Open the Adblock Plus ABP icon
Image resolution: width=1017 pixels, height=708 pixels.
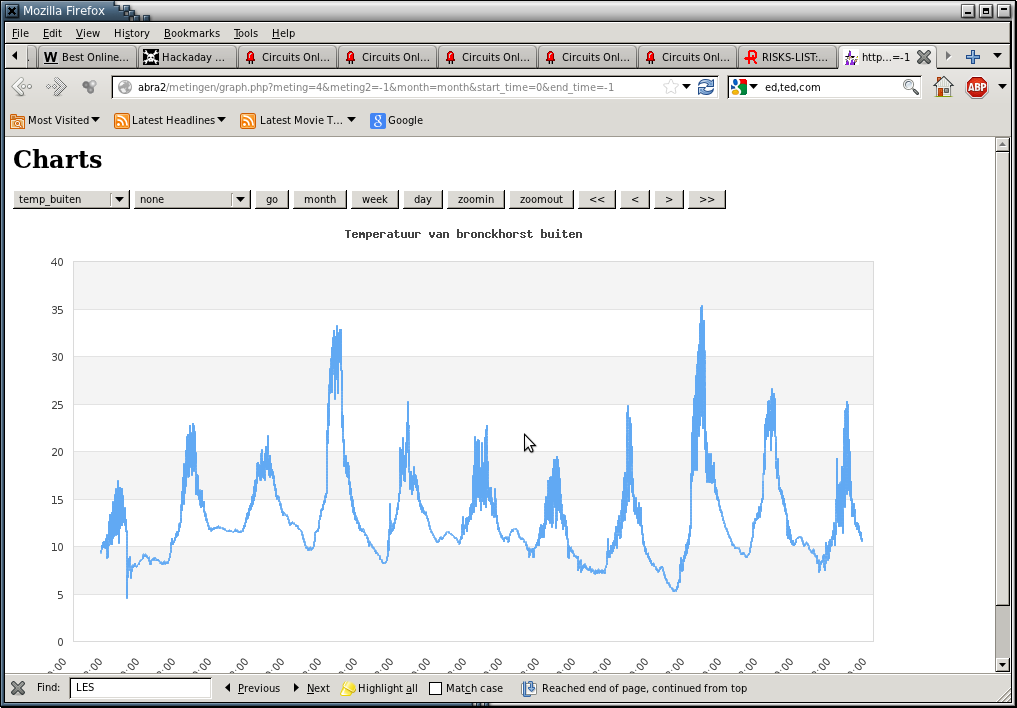(977, 87)
